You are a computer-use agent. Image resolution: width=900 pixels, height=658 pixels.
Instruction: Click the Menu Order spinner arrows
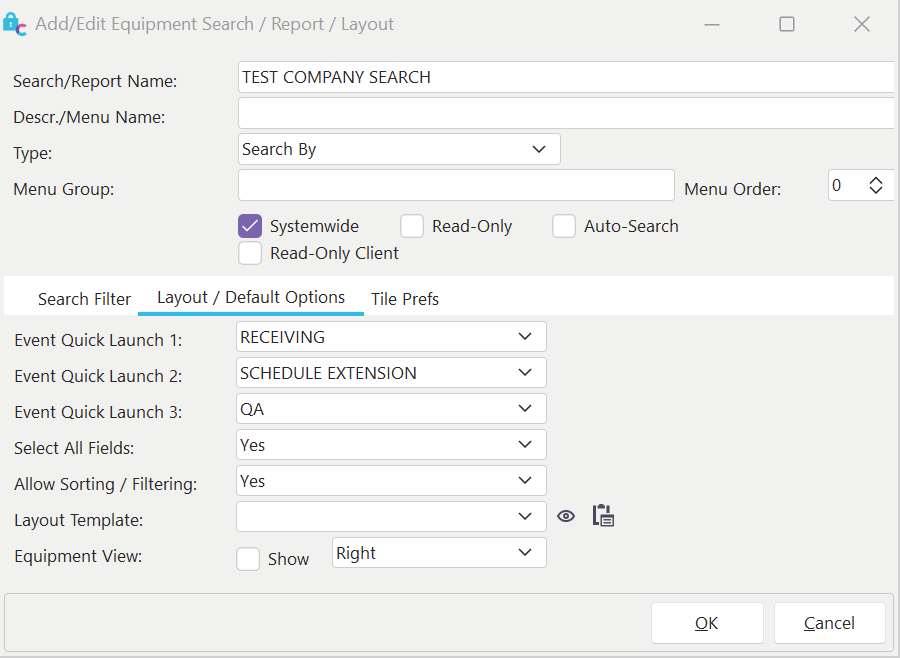876,185
